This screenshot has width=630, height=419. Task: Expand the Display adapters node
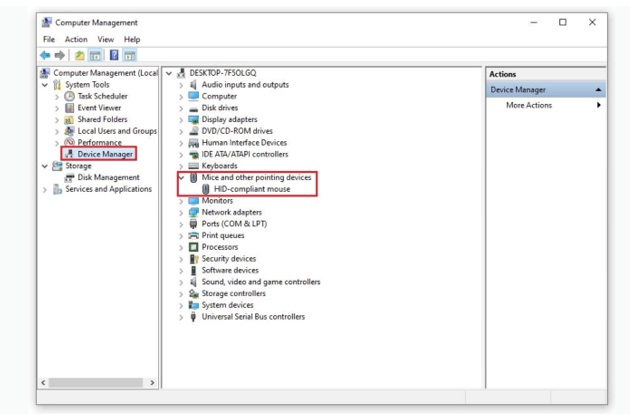[181, 120]
